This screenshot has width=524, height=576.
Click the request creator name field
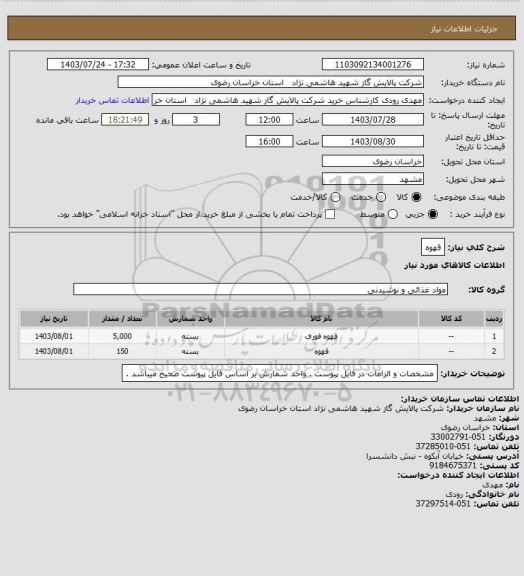pos(288,100)
